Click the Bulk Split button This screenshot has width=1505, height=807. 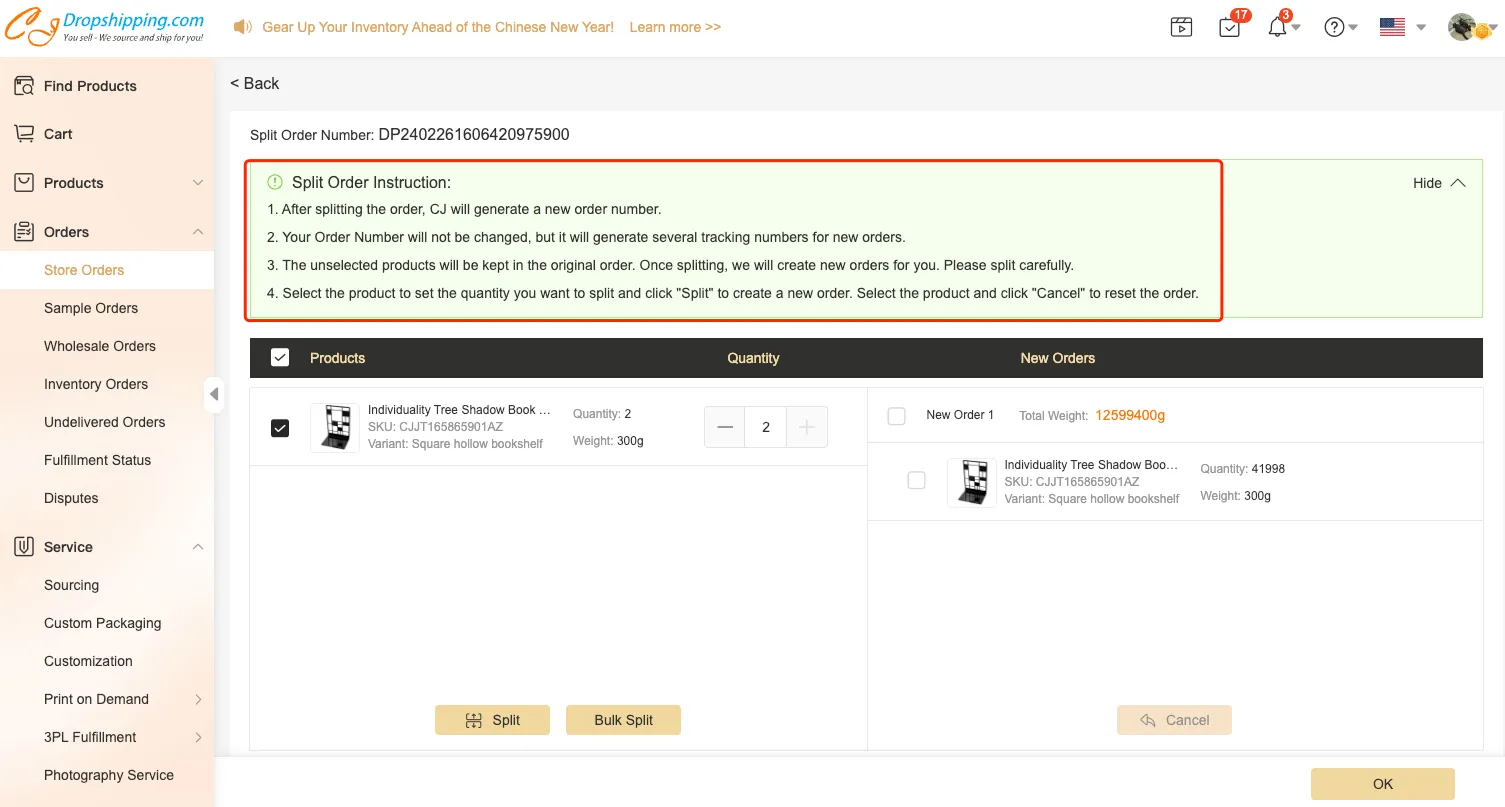(x=623, y=720)
